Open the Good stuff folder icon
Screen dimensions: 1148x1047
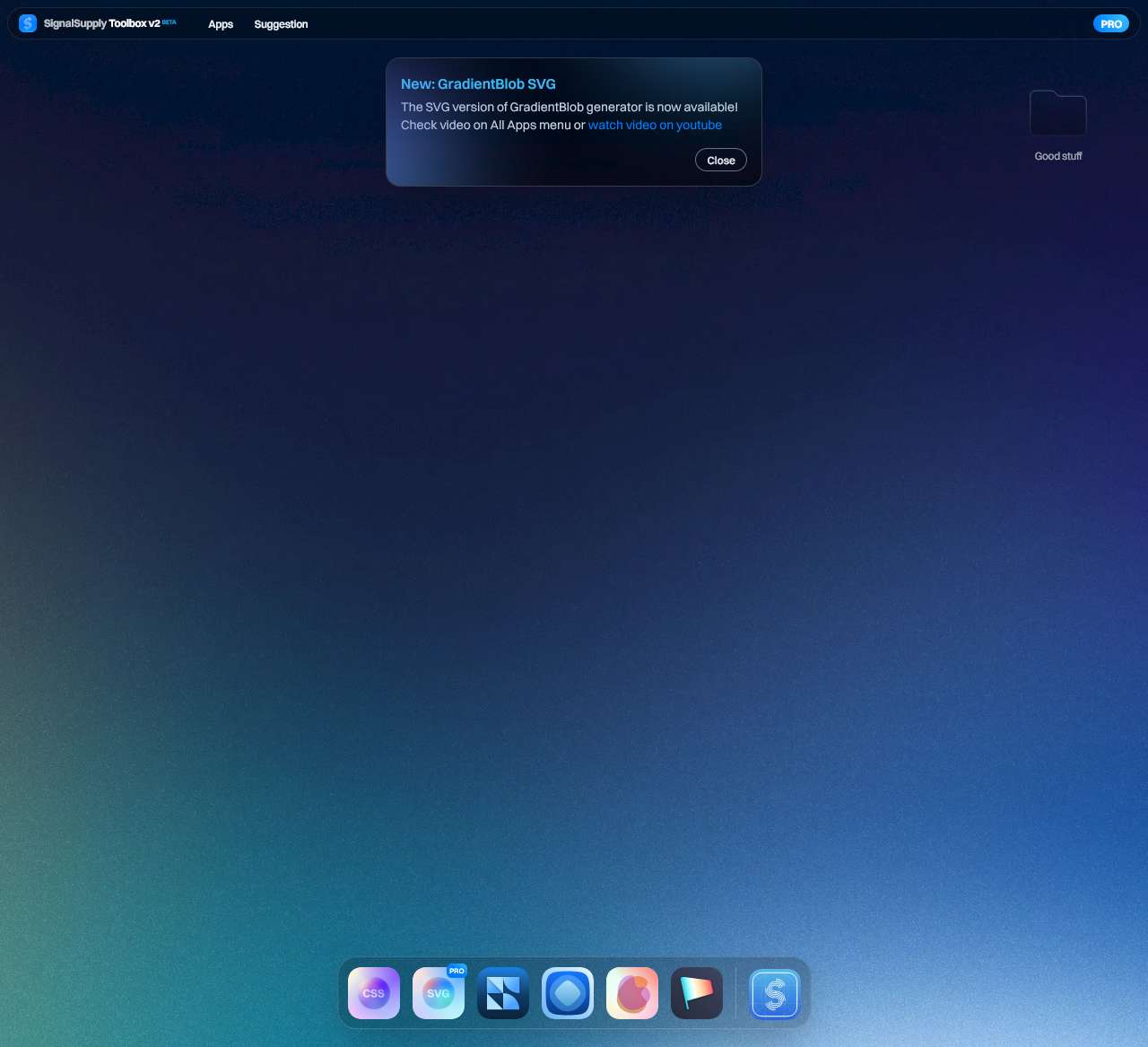click(x=1058, y=113)
